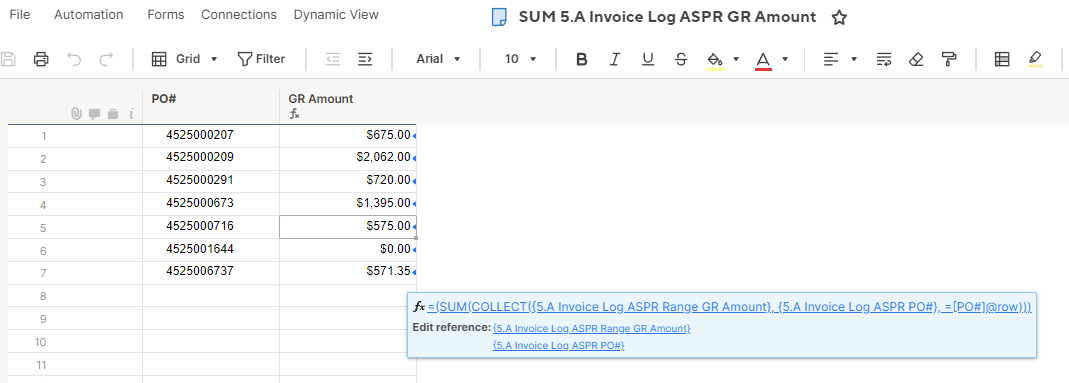Expand the text color arrow
Image resolution: width=1069 pixels, height=383 pixels.
pos(785,59)
